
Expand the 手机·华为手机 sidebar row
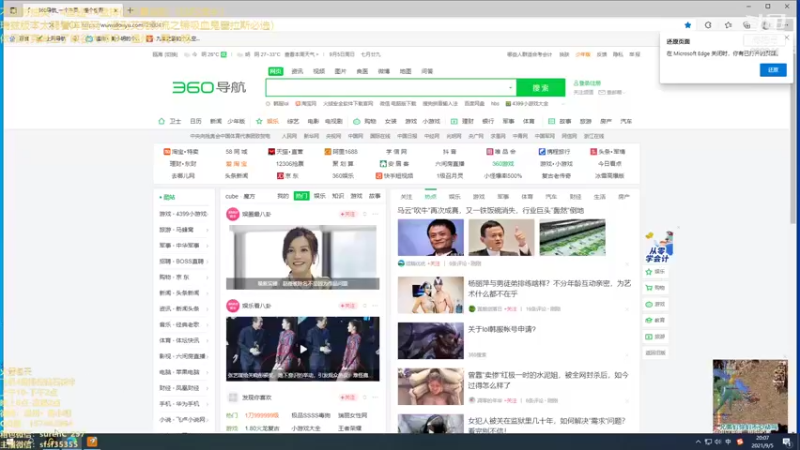click(184, 404)
